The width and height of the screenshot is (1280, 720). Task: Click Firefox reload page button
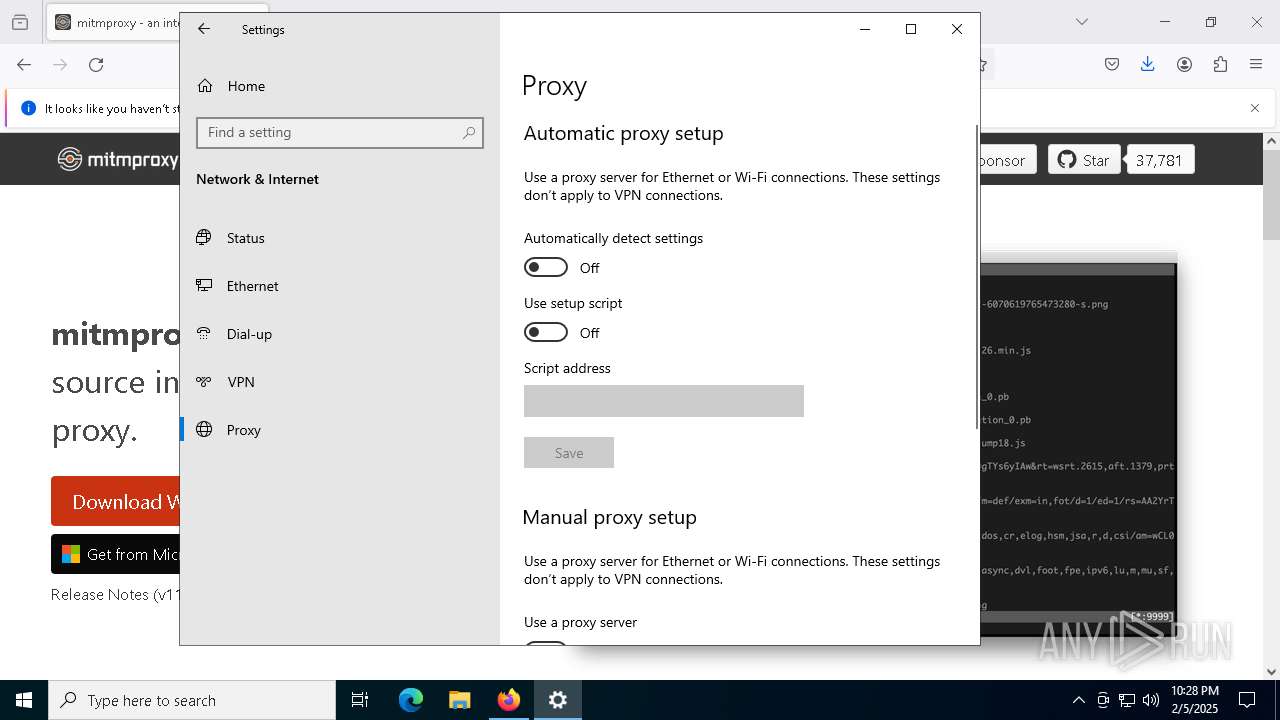click(x=96, y=65)
